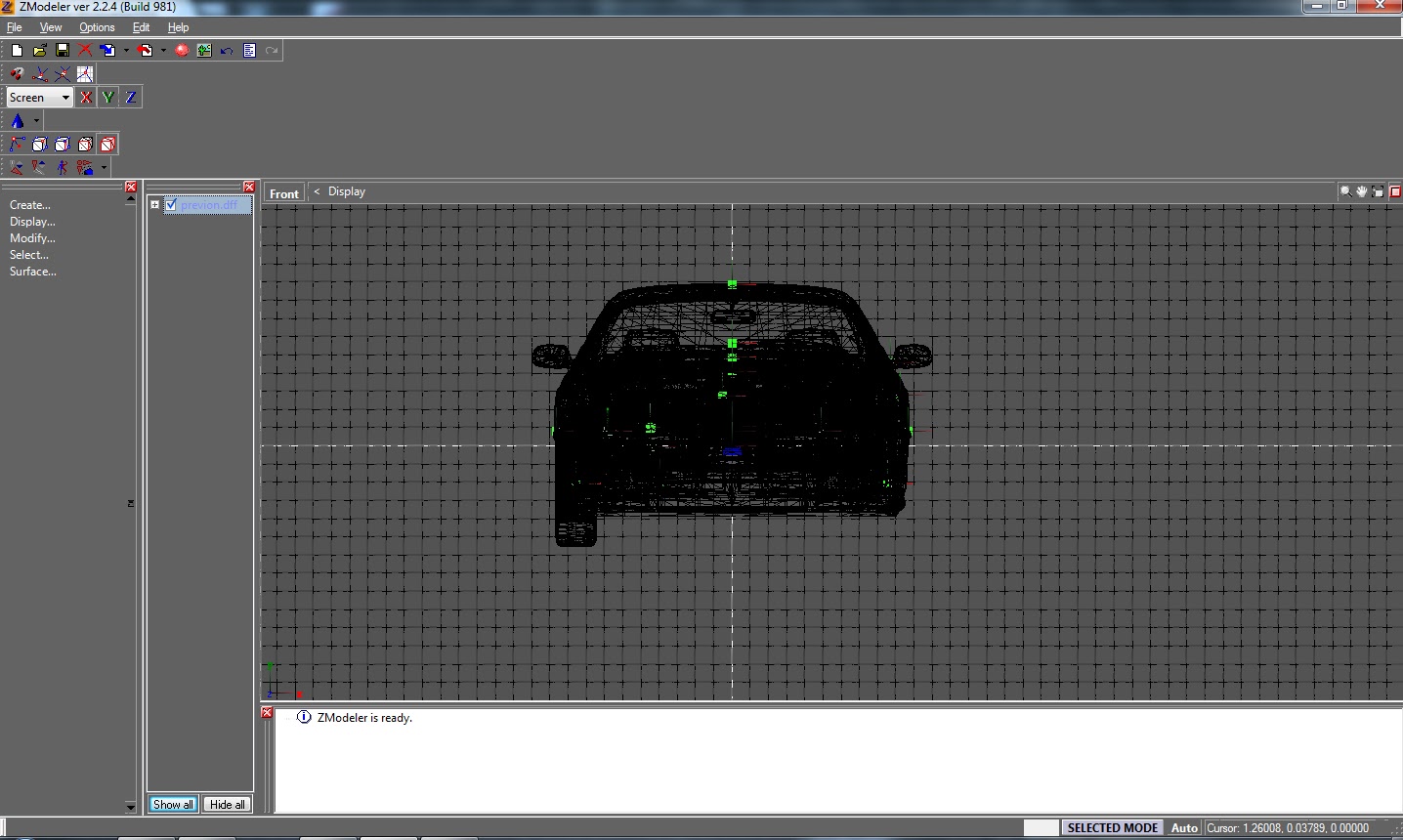Expand the Create... command group
This screenshot has width=1403, height=840.
30,205
